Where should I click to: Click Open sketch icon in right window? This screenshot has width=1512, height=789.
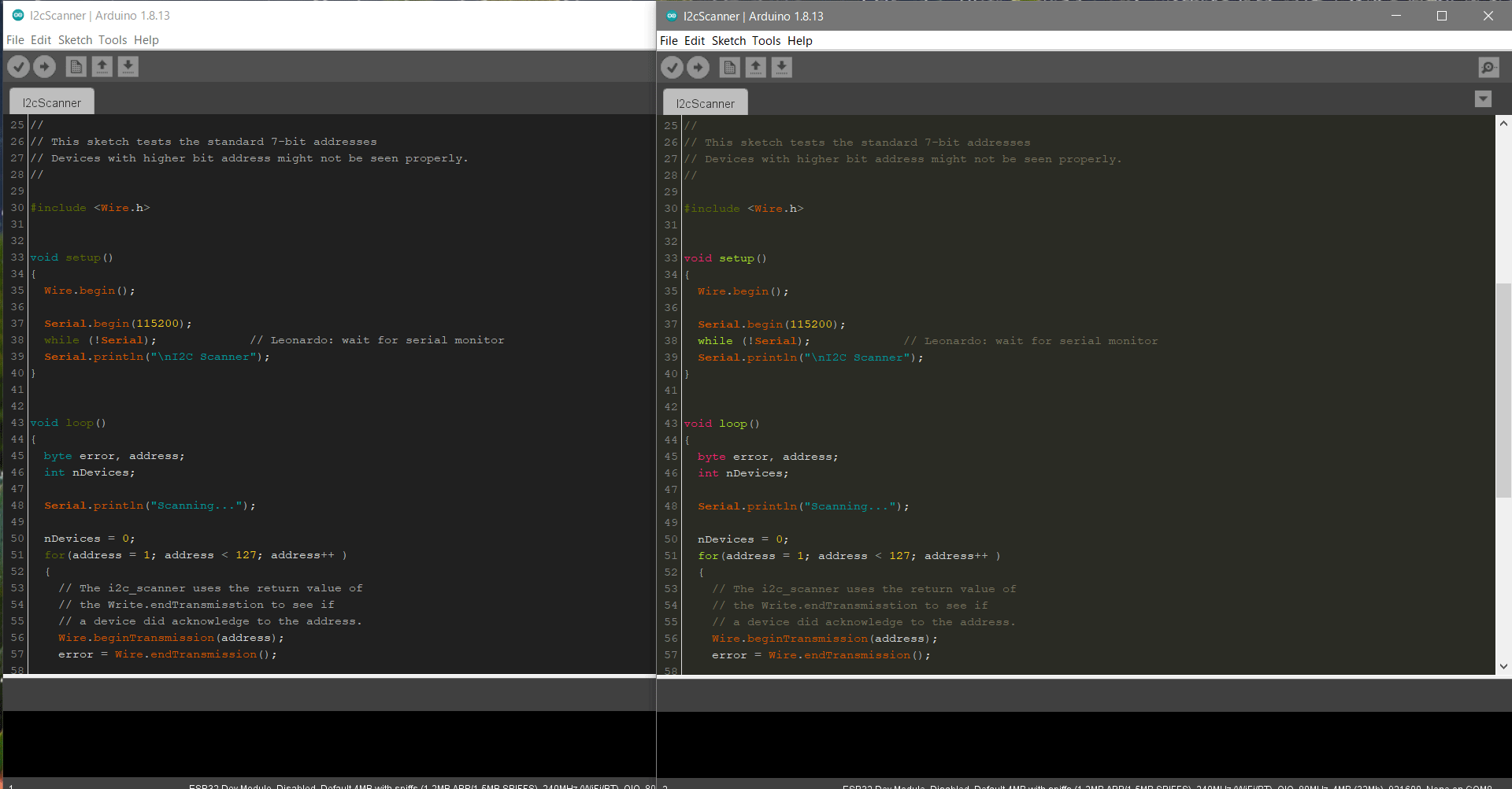[756, 68]
